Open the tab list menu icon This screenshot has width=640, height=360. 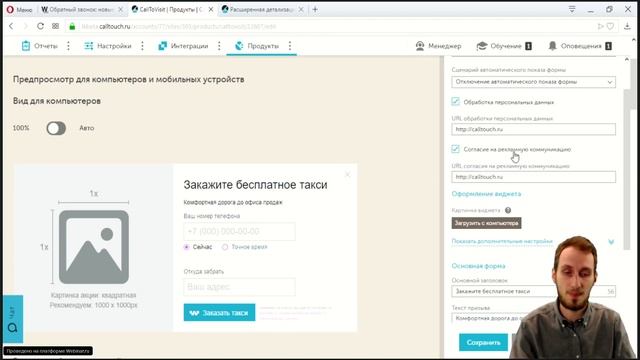[572, 9]
